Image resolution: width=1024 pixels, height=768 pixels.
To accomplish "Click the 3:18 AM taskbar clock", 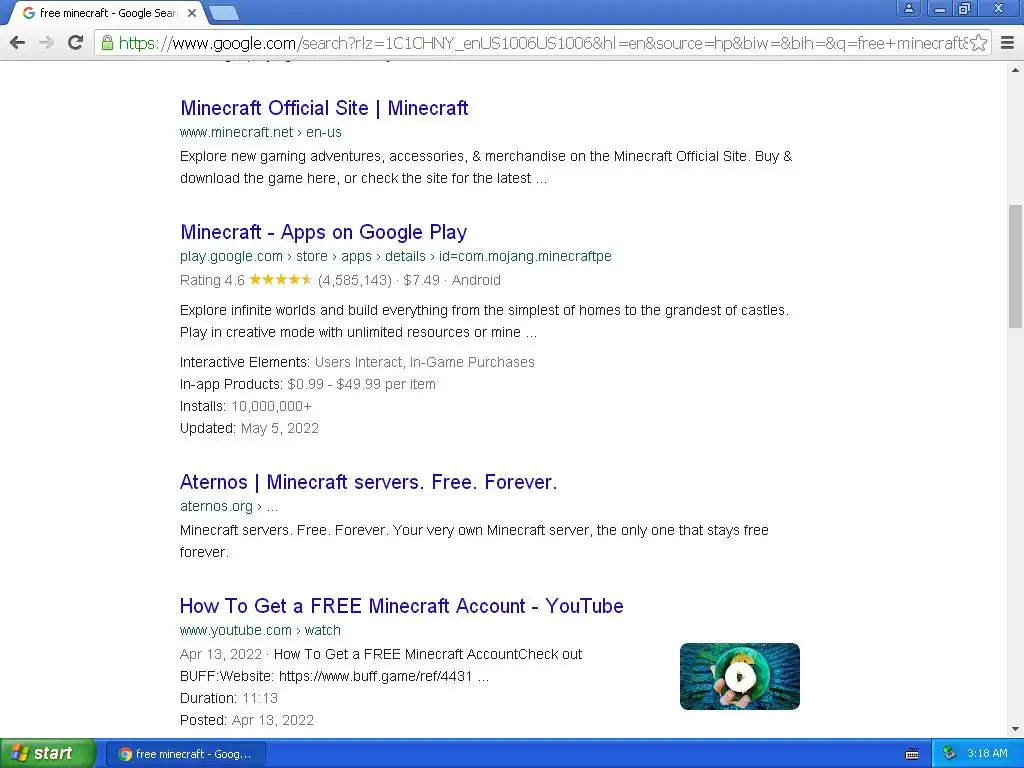I will [987, 754].
